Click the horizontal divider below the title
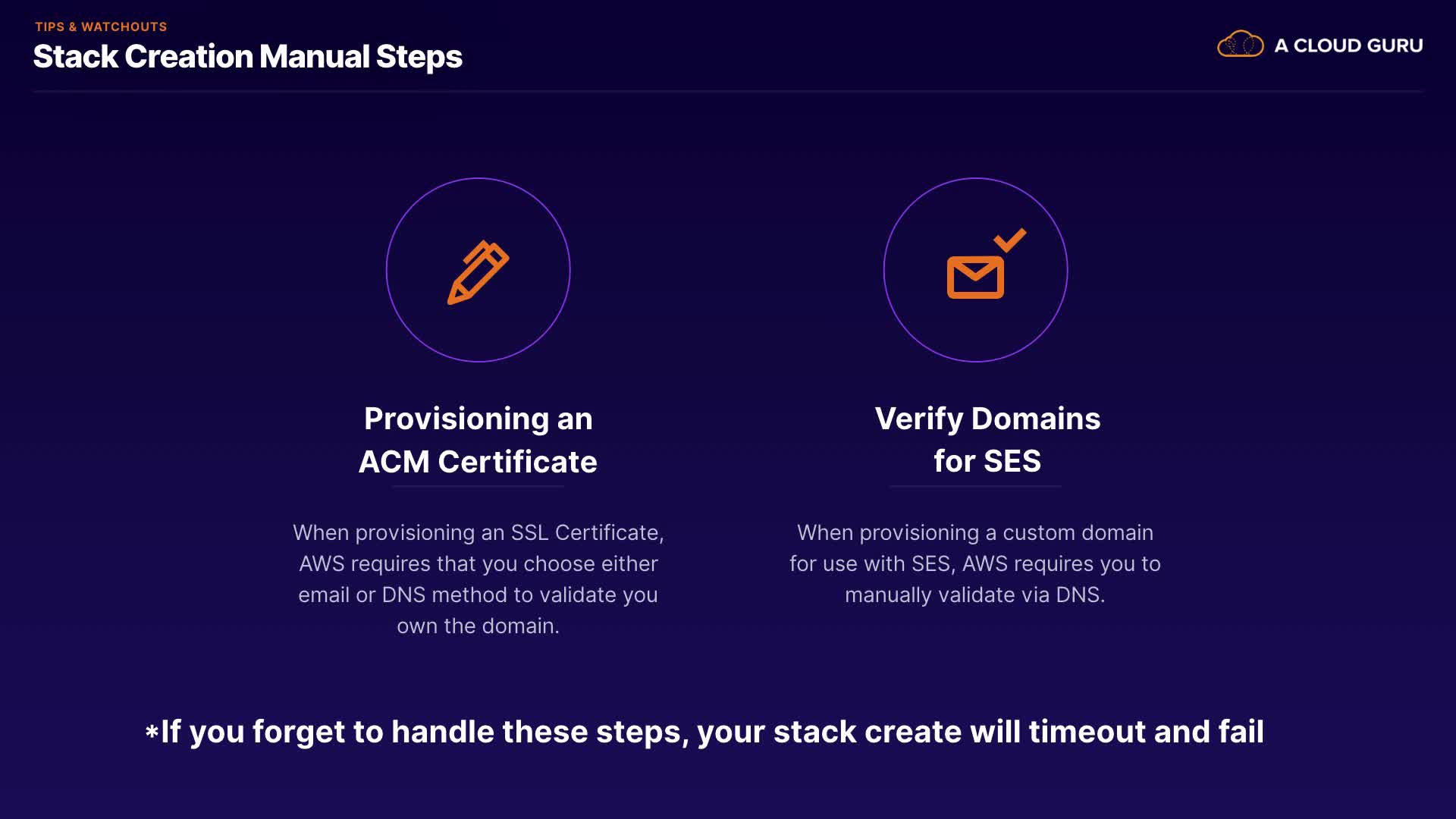 [x=728, y=92]
